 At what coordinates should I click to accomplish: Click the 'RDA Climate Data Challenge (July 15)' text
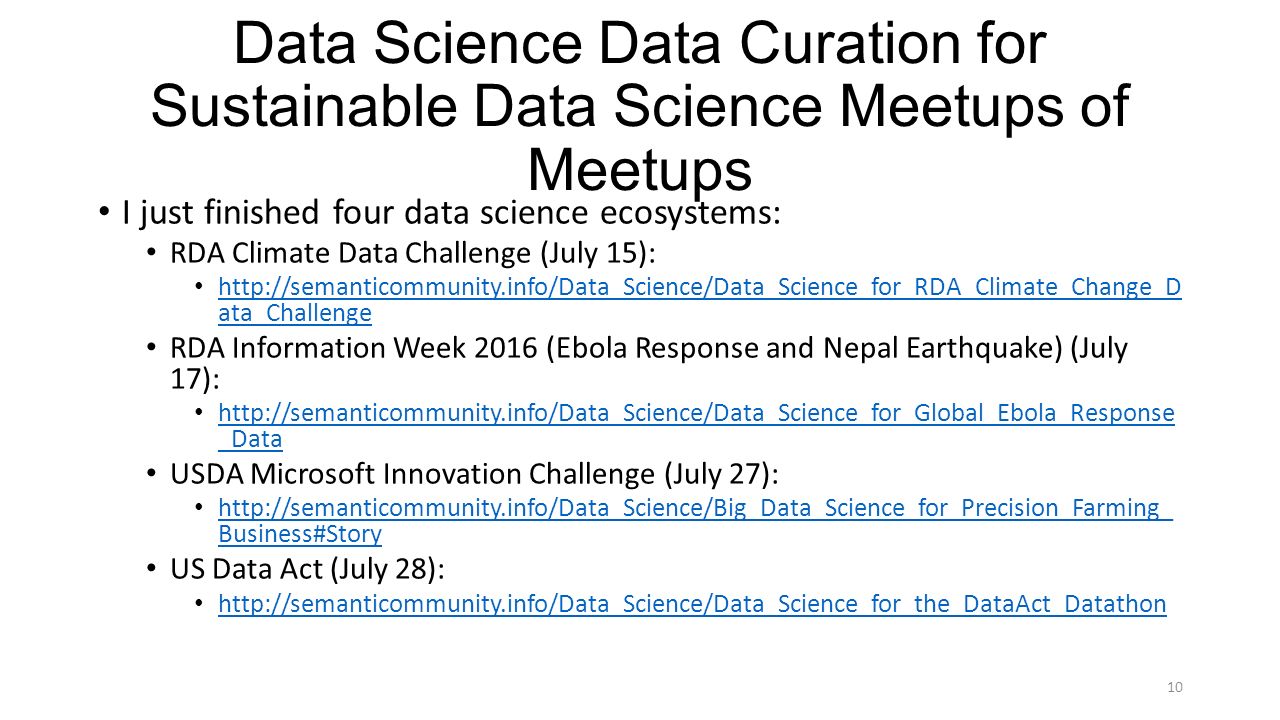point(413,253)
